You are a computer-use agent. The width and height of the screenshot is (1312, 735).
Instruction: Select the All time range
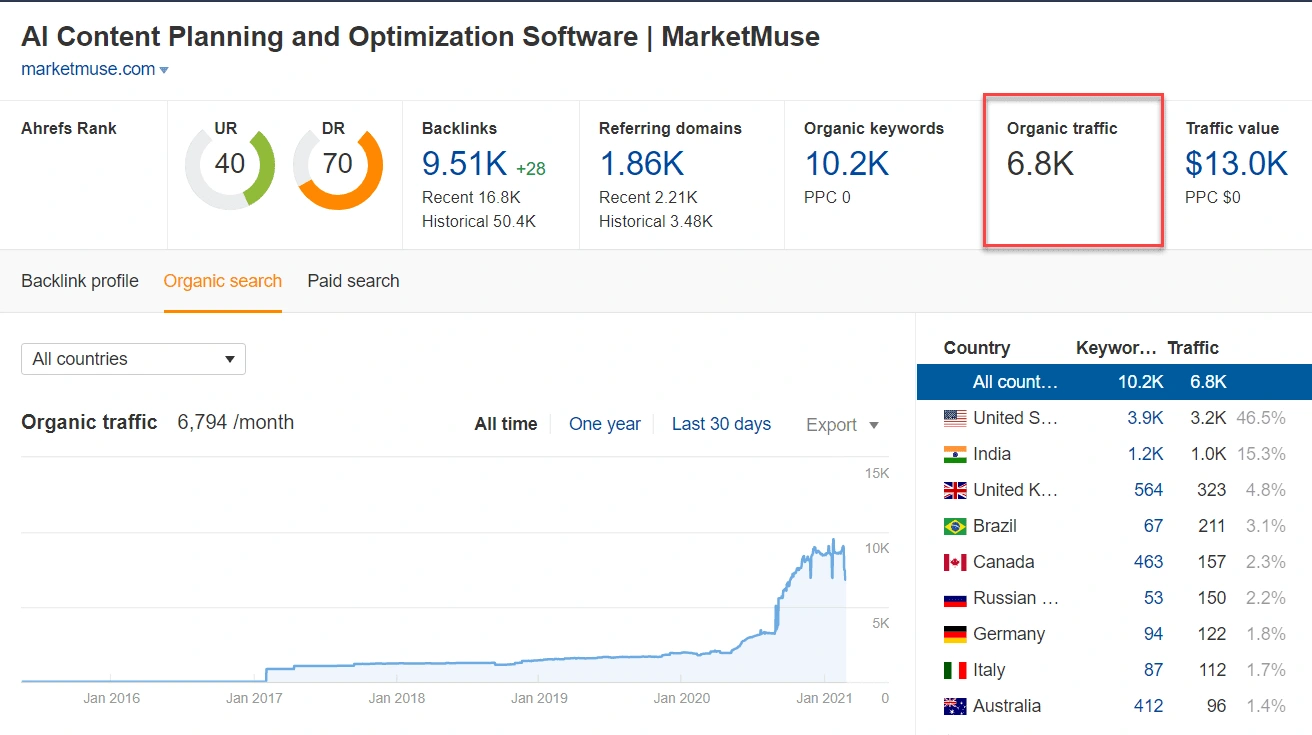click(506, 424)
